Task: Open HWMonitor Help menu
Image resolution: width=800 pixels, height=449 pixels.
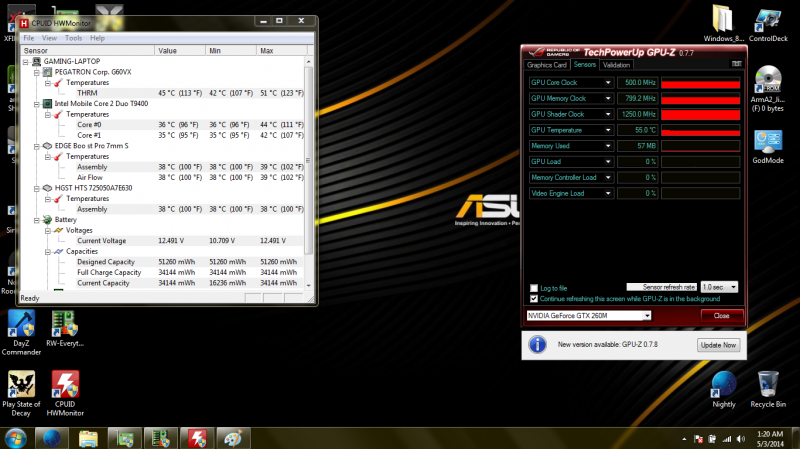Action: 97,38
